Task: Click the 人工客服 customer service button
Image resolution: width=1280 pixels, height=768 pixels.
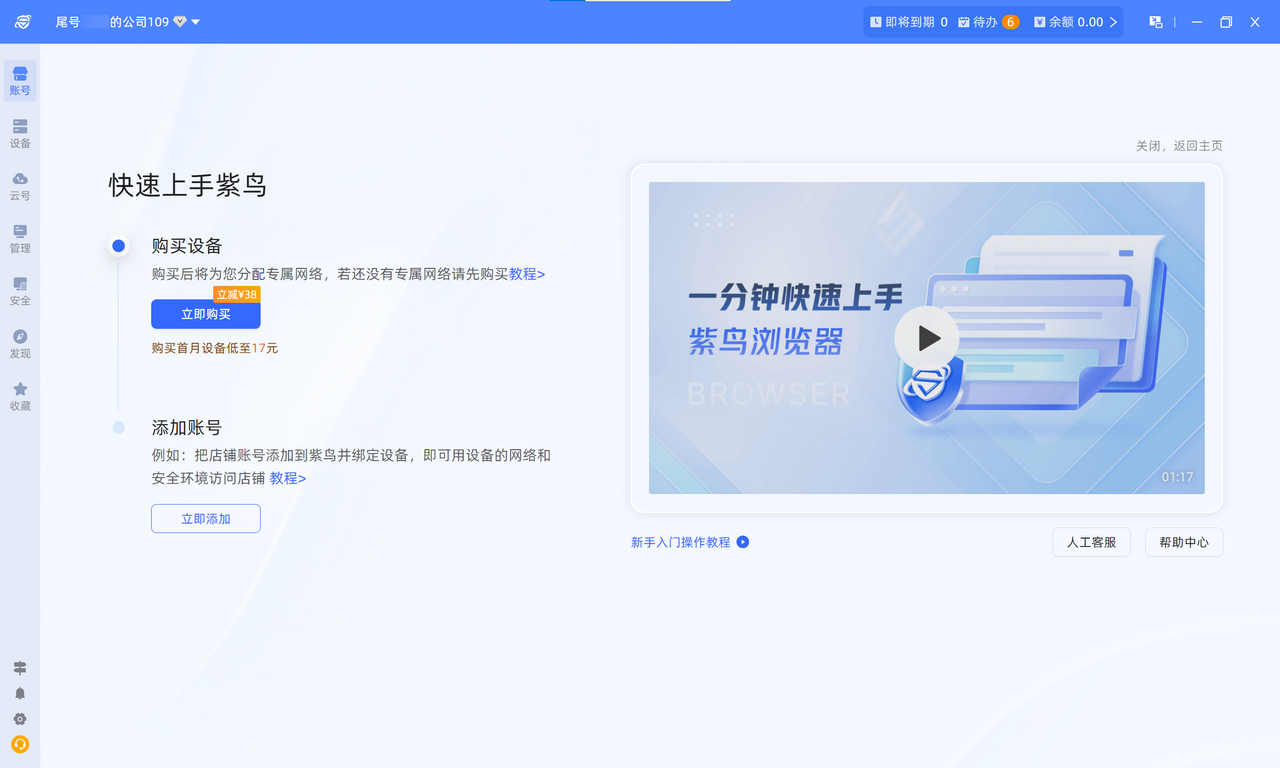Action: 1091,542
